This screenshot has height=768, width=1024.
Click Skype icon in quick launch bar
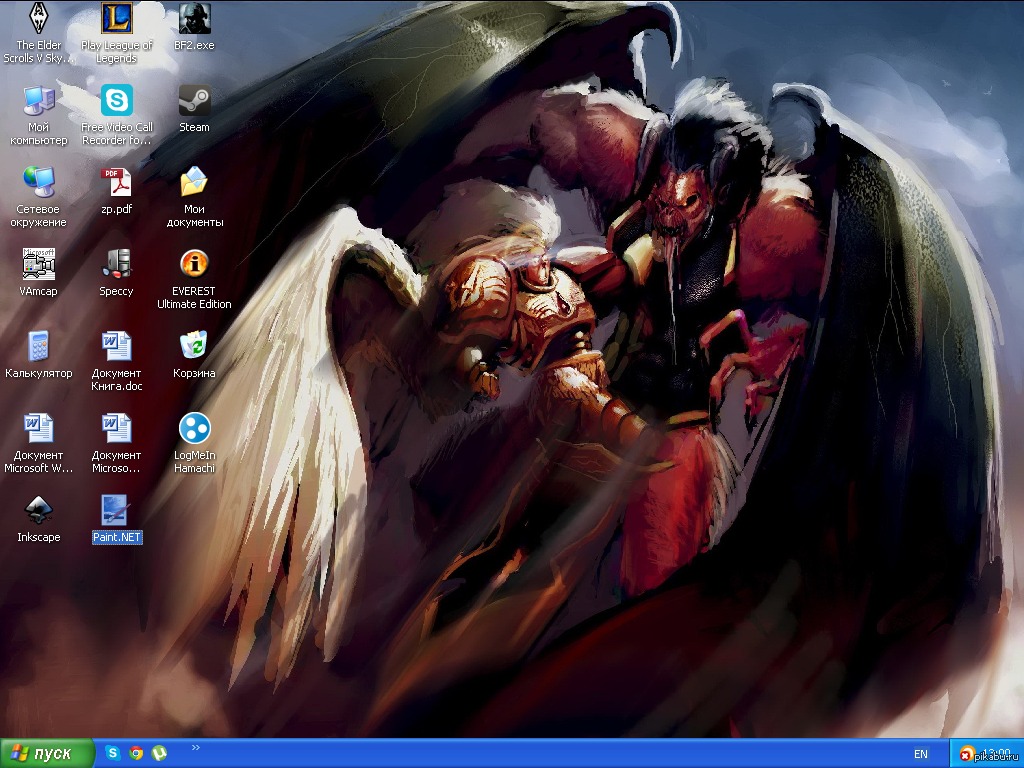click(113, 753)
